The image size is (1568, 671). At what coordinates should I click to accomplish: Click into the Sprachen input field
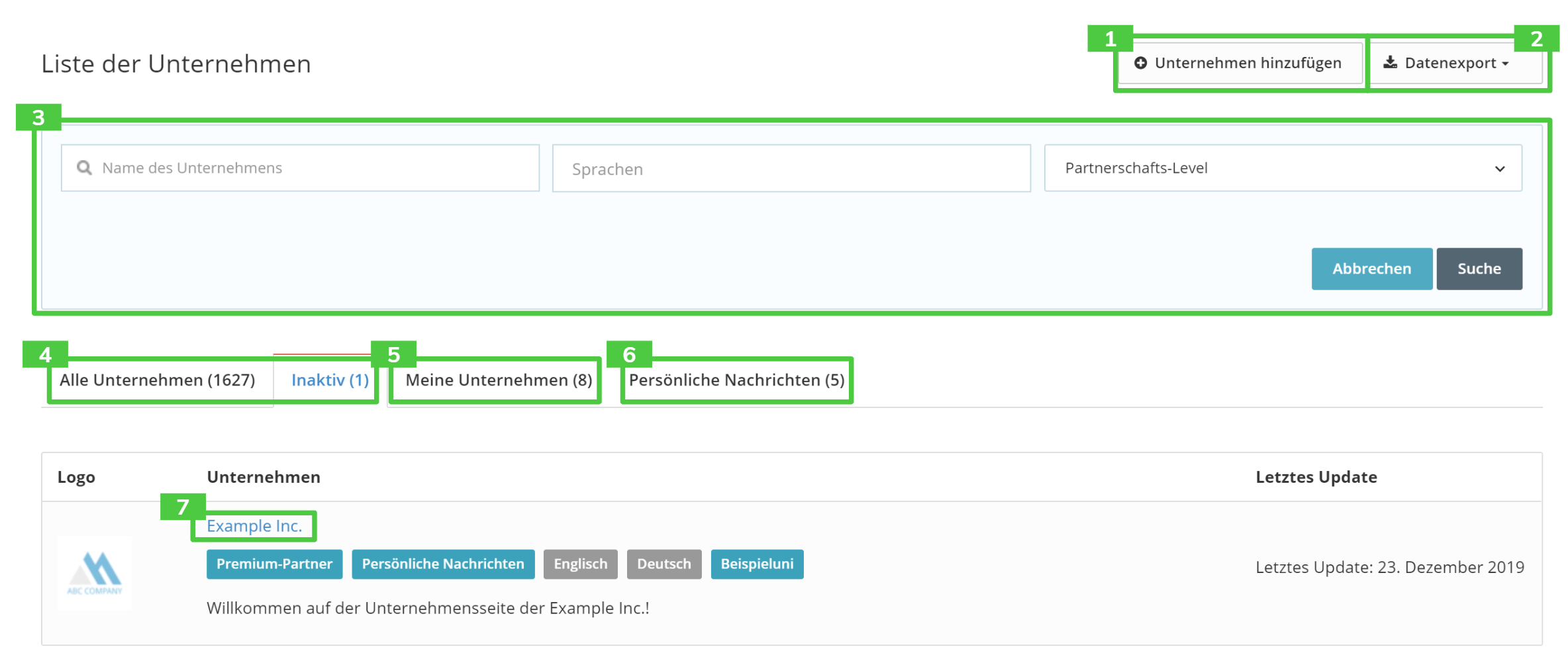click(791, 169)
